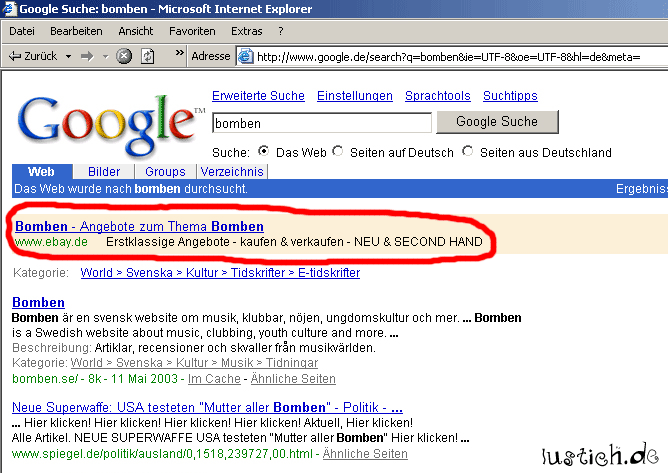Open the Suchtipps link
The width and height of the screenshot is (668, 473).
point(510,96)
